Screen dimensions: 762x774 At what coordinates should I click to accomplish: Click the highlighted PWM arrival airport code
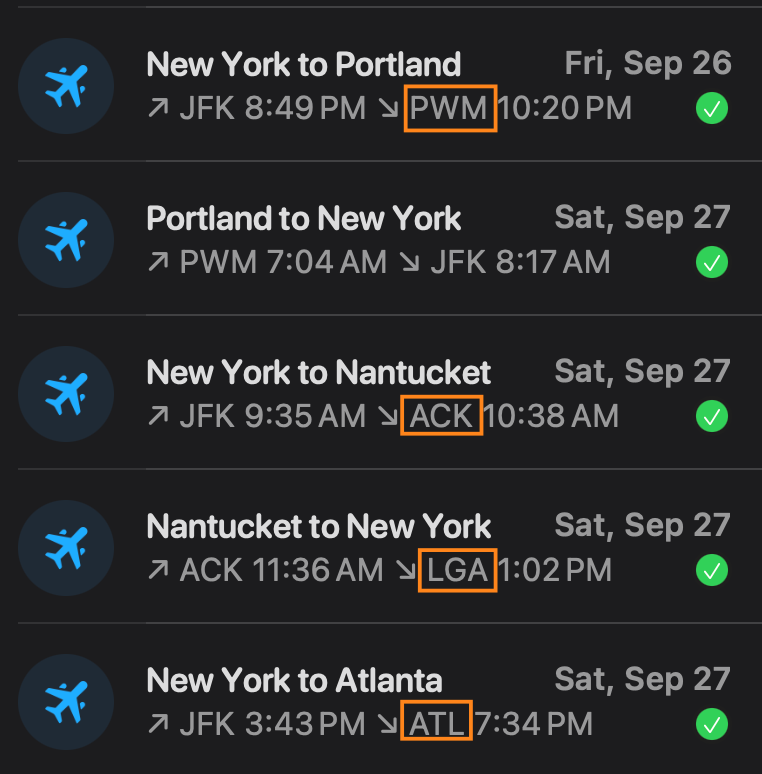(x=450, y=108)
